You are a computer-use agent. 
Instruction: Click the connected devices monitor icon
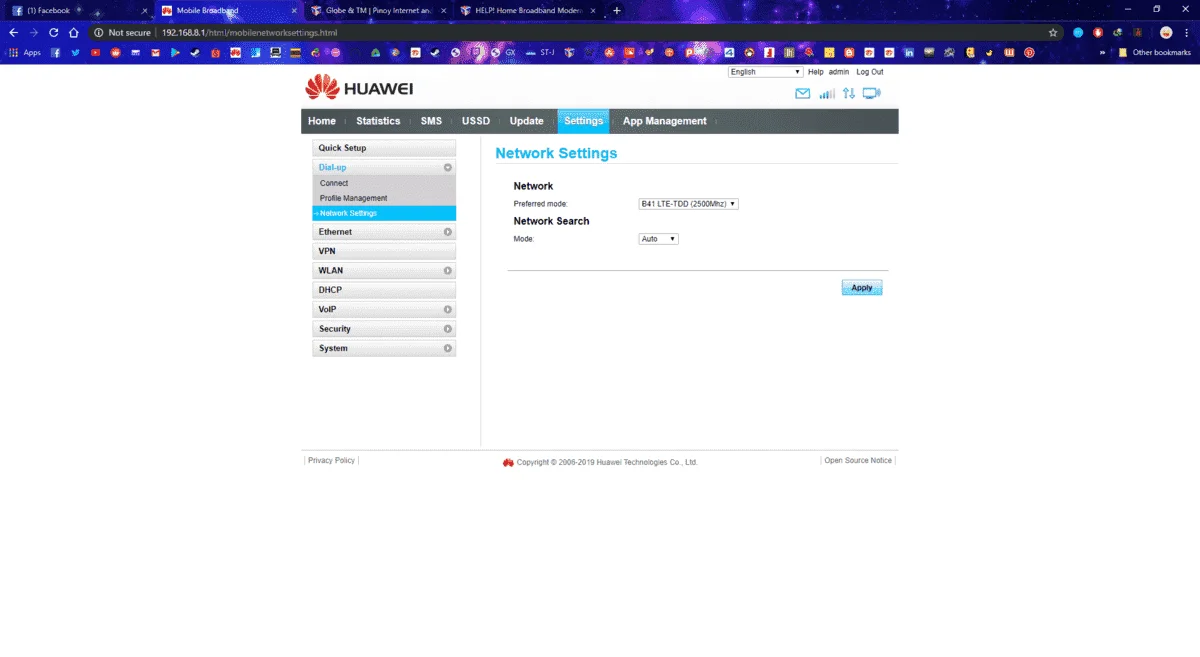pos(871,93)
